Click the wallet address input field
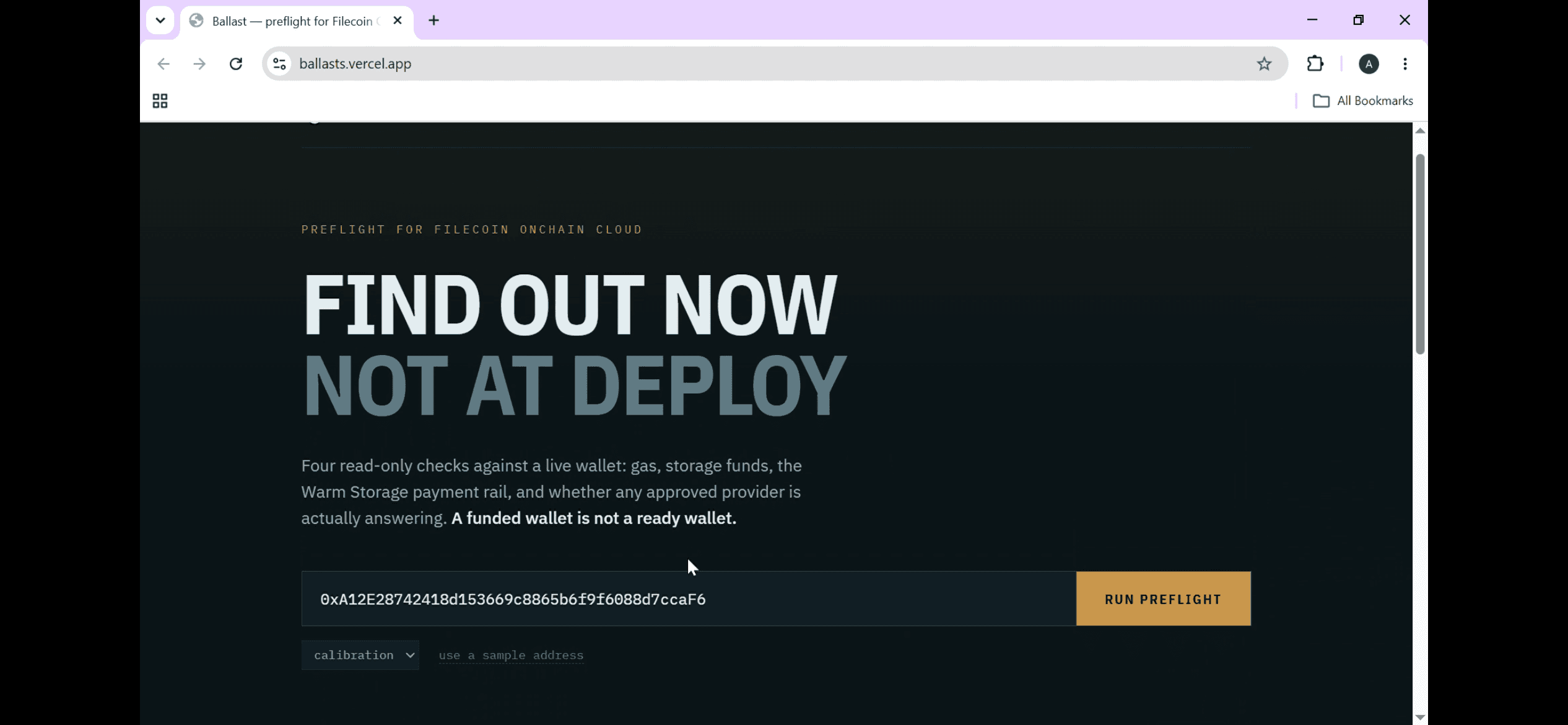Screen dimensions: 1568x725 (x=689, y=599)
